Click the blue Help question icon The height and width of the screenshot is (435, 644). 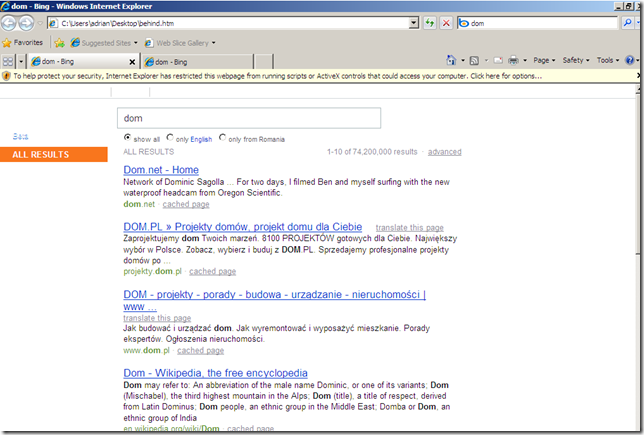coord(629,60)
